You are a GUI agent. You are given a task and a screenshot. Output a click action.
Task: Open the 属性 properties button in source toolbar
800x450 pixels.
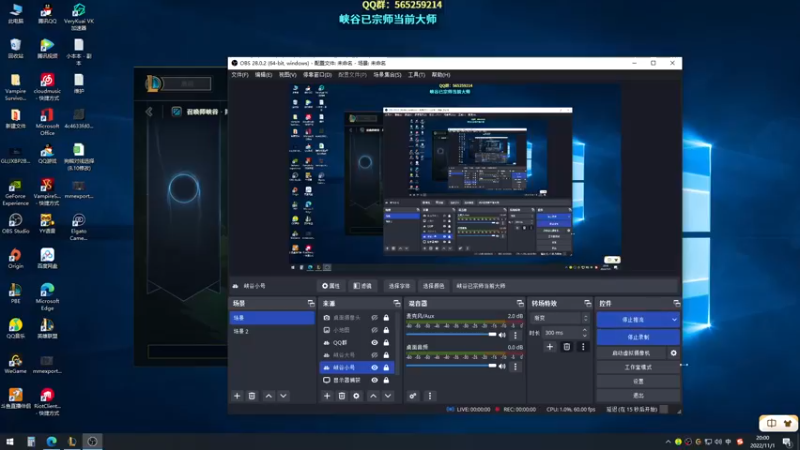(x=331, y=286)
